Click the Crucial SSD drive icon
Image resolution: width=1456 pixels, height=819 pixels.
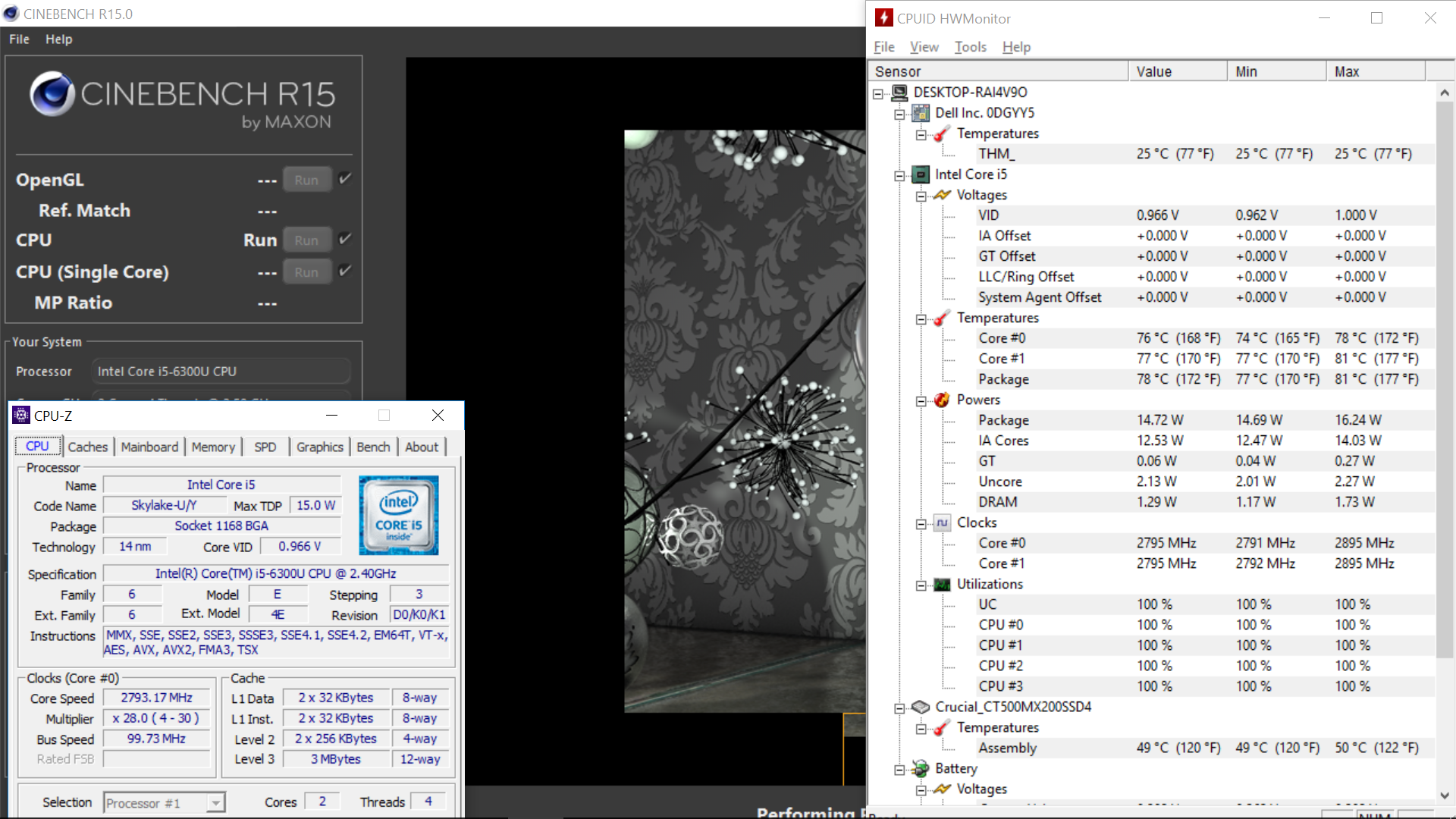pos(921,707)
